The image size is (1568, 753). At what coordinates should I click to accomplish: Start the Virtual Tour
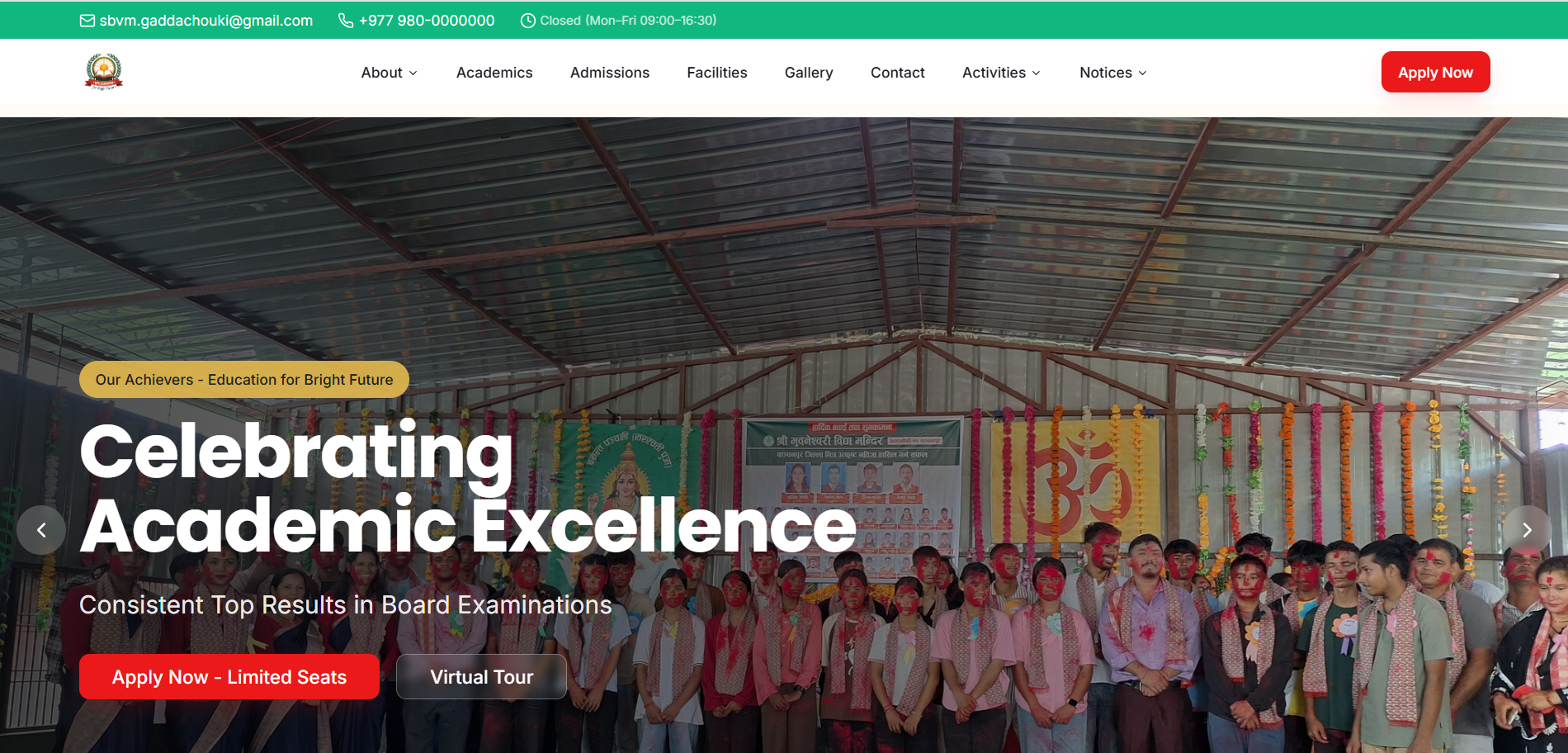(x=481, y=677)
